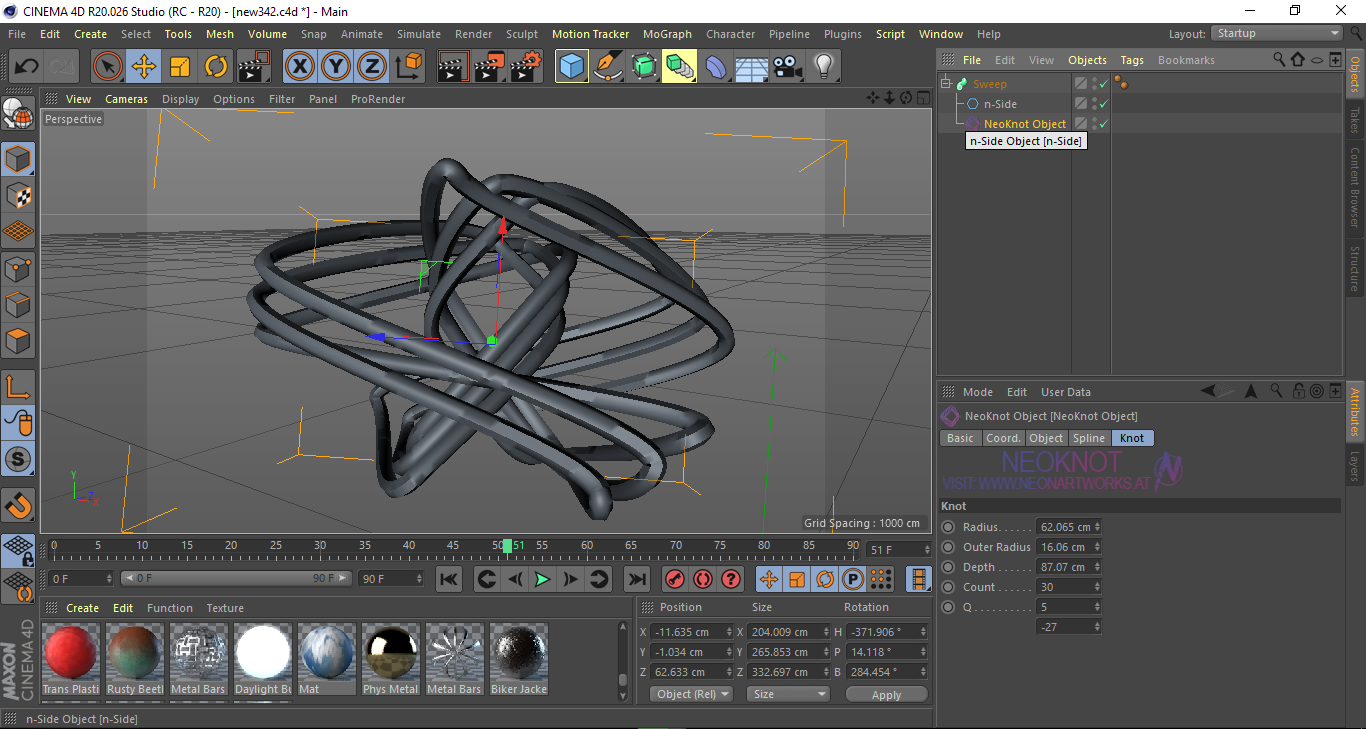Viewport: 1366px width, 729px height.
Task: Toggle Sweep object visibility checkmark
Action: click(x=1103, y=84)
